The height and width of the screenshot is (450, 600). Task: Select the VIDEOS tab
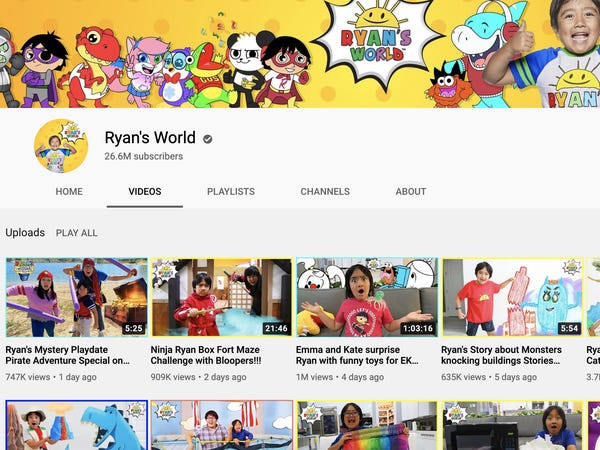point(145,191)
